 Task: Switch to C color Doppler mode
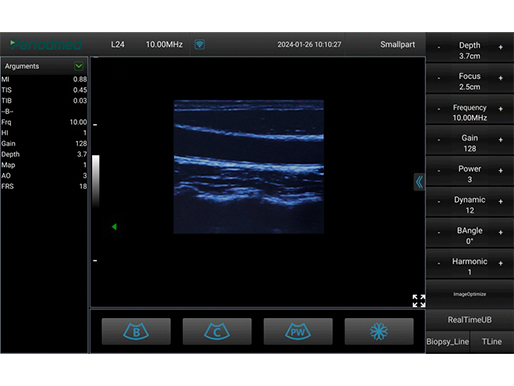coord(217,331)
